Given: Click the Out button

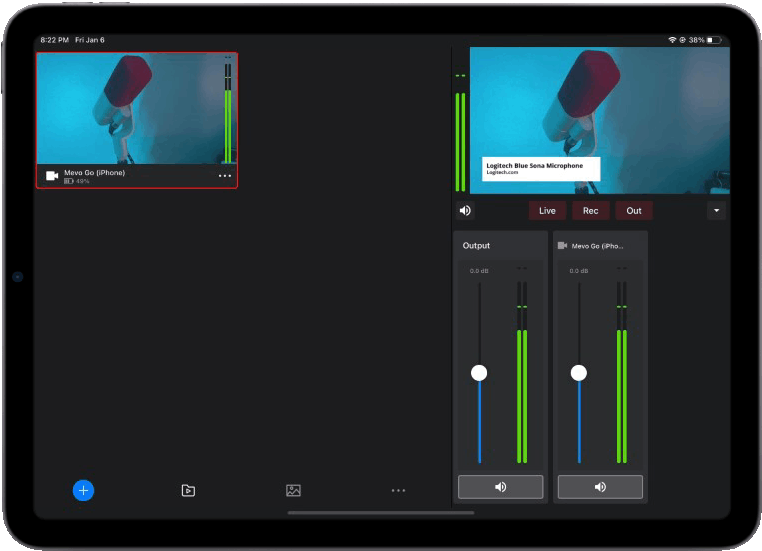Looking at the screenshot, I should tap(634, 210).
